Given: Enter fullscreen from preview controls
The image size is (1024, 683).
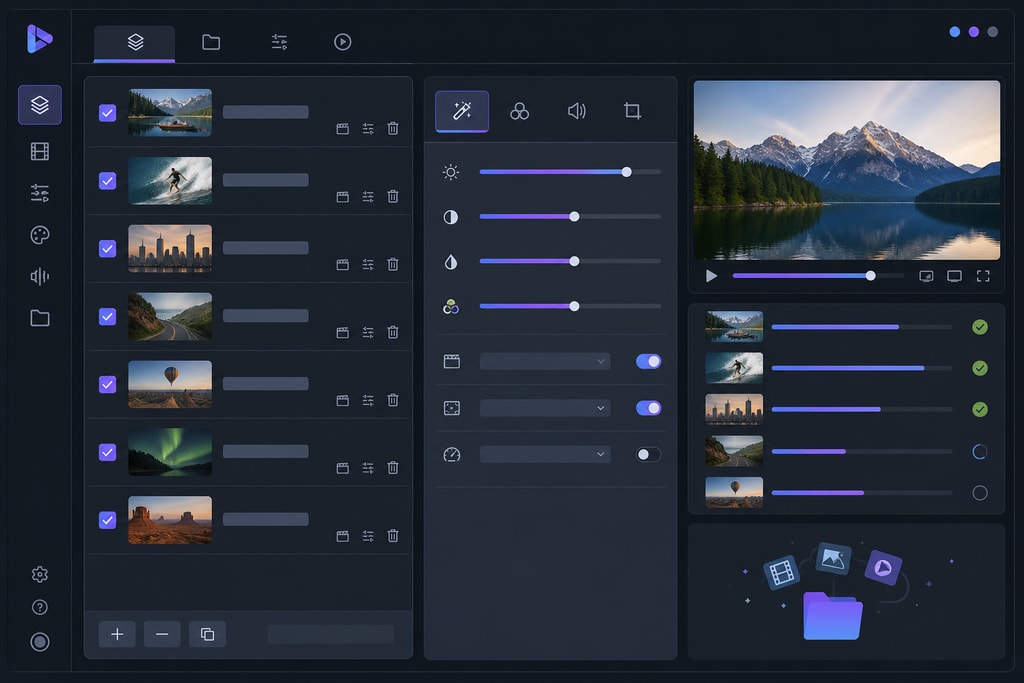Looking at the screenshot, I should [x=983, y=276].
